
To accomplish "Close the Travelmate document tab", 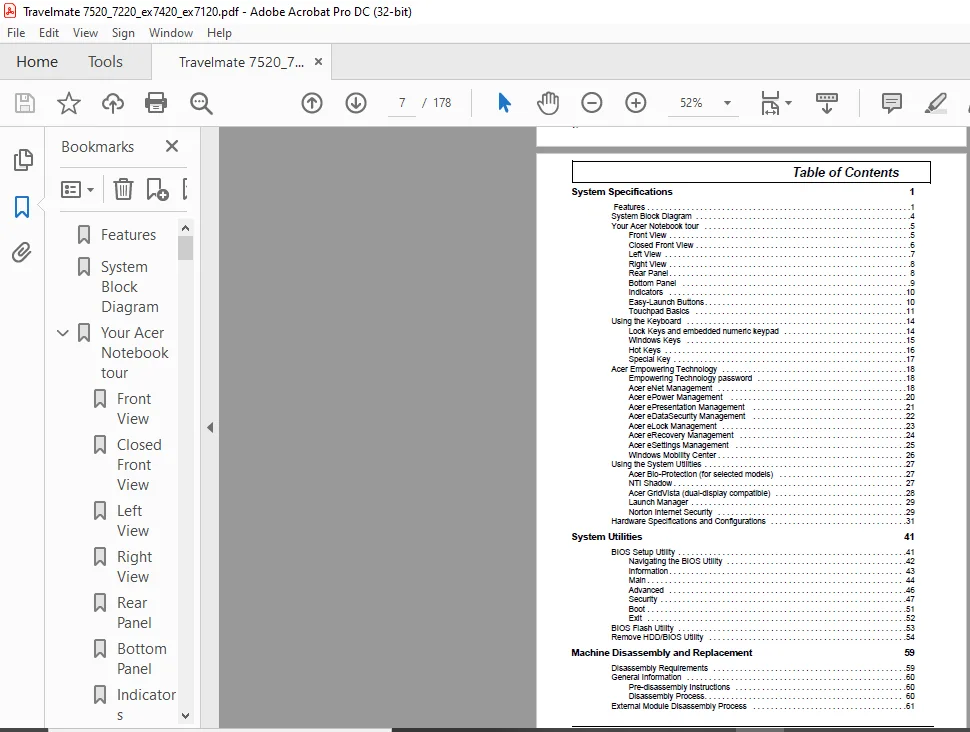I will click(x=319, y=62).
